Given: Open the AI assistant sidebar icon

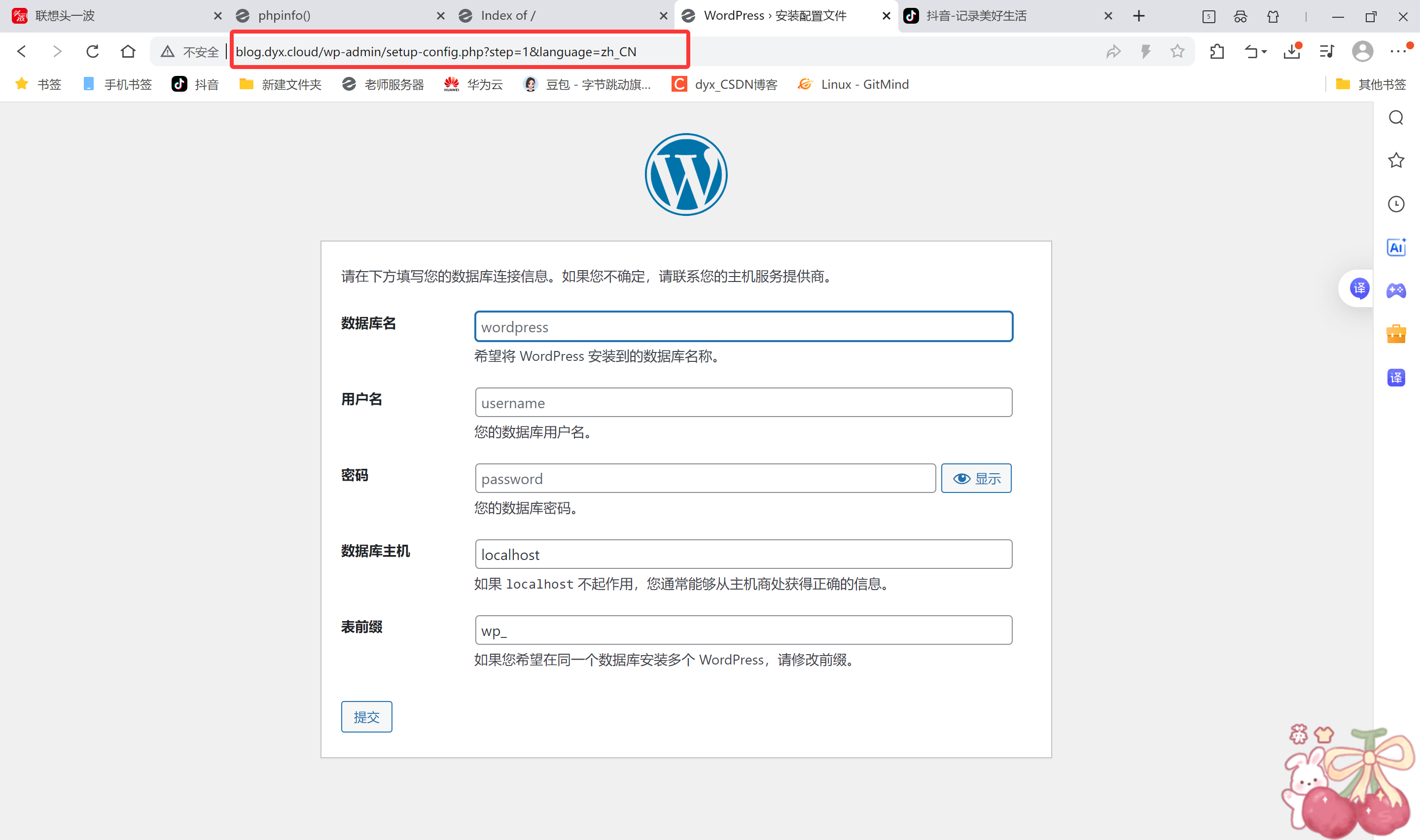Looking at the screenshot, I should [x=1396, y=247].
